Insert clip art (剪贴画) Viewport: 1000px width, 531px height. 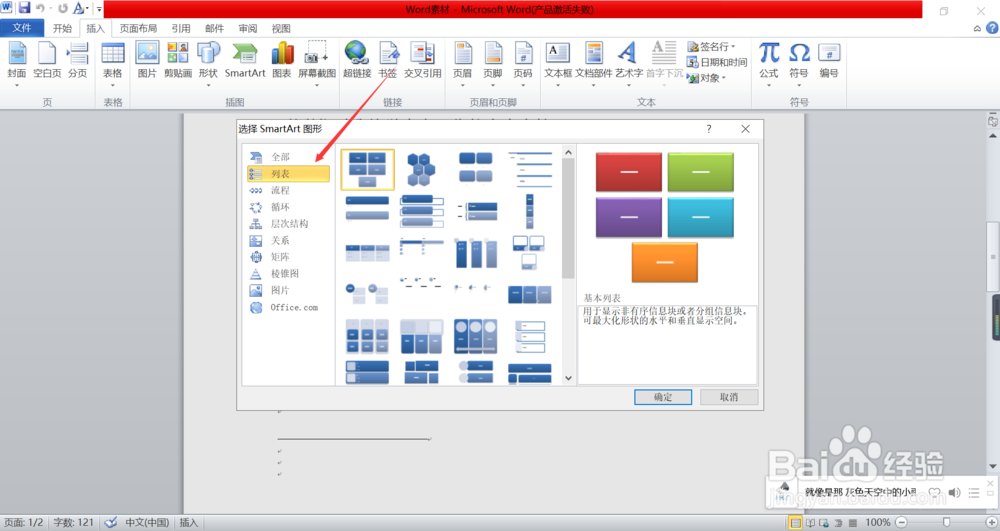[x=178, y=61]
